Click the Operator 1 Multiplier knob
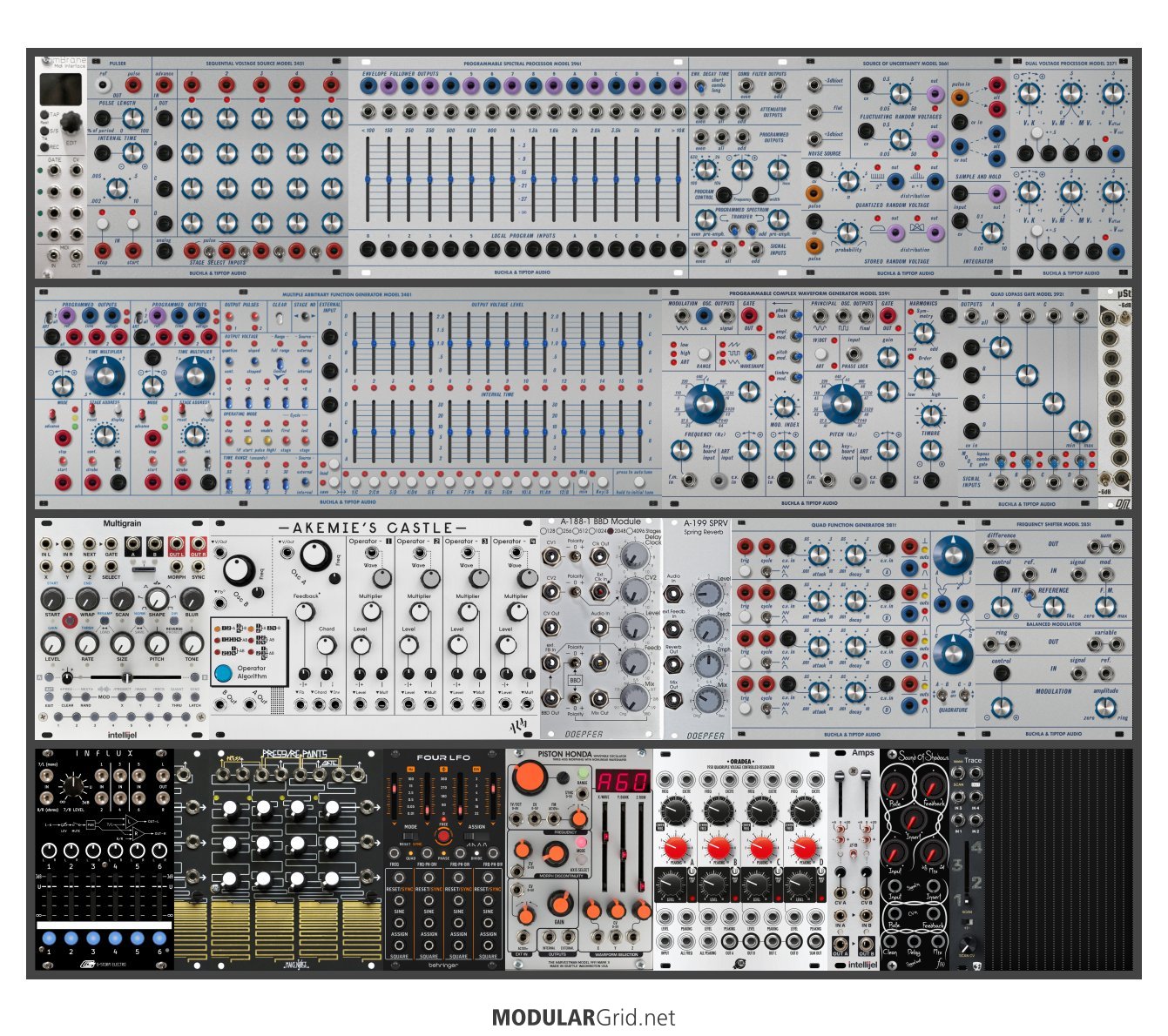 [x=369, y=612]
